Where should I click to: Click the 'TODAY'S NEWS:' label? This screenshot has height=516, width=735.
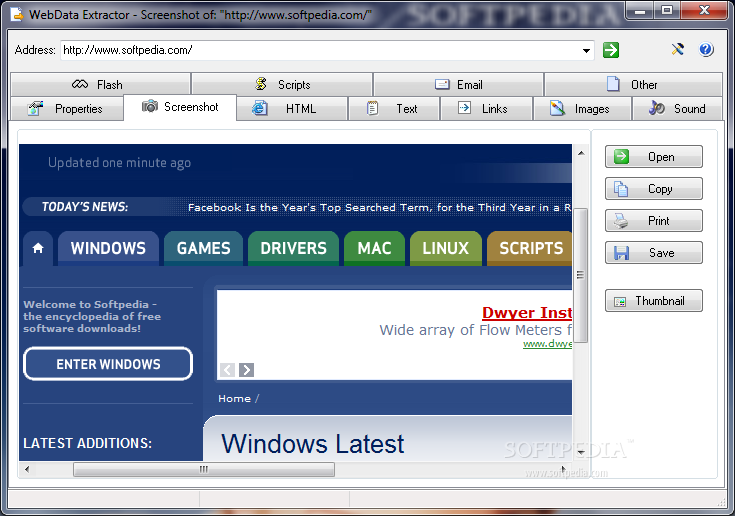85,207
